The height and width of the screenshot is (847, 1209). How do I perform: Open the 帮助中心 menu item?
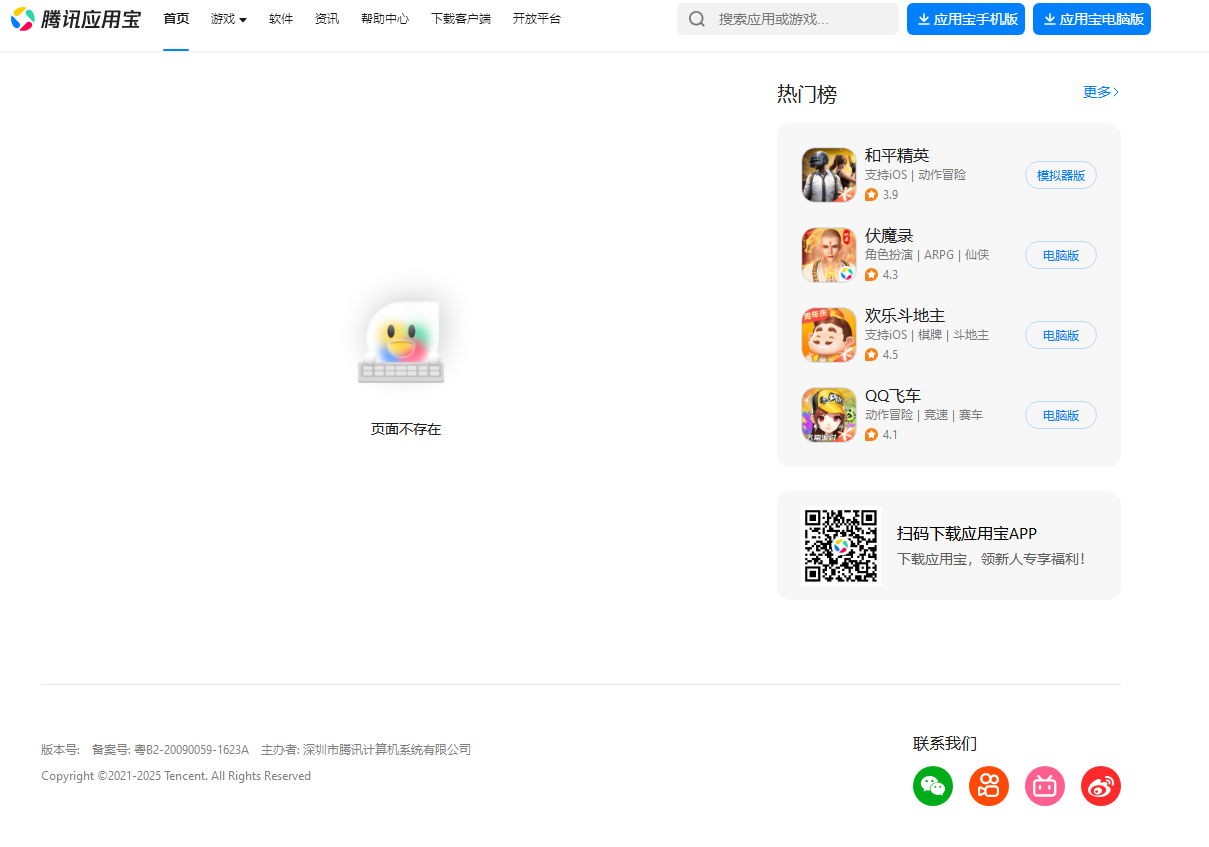(385, 19)
